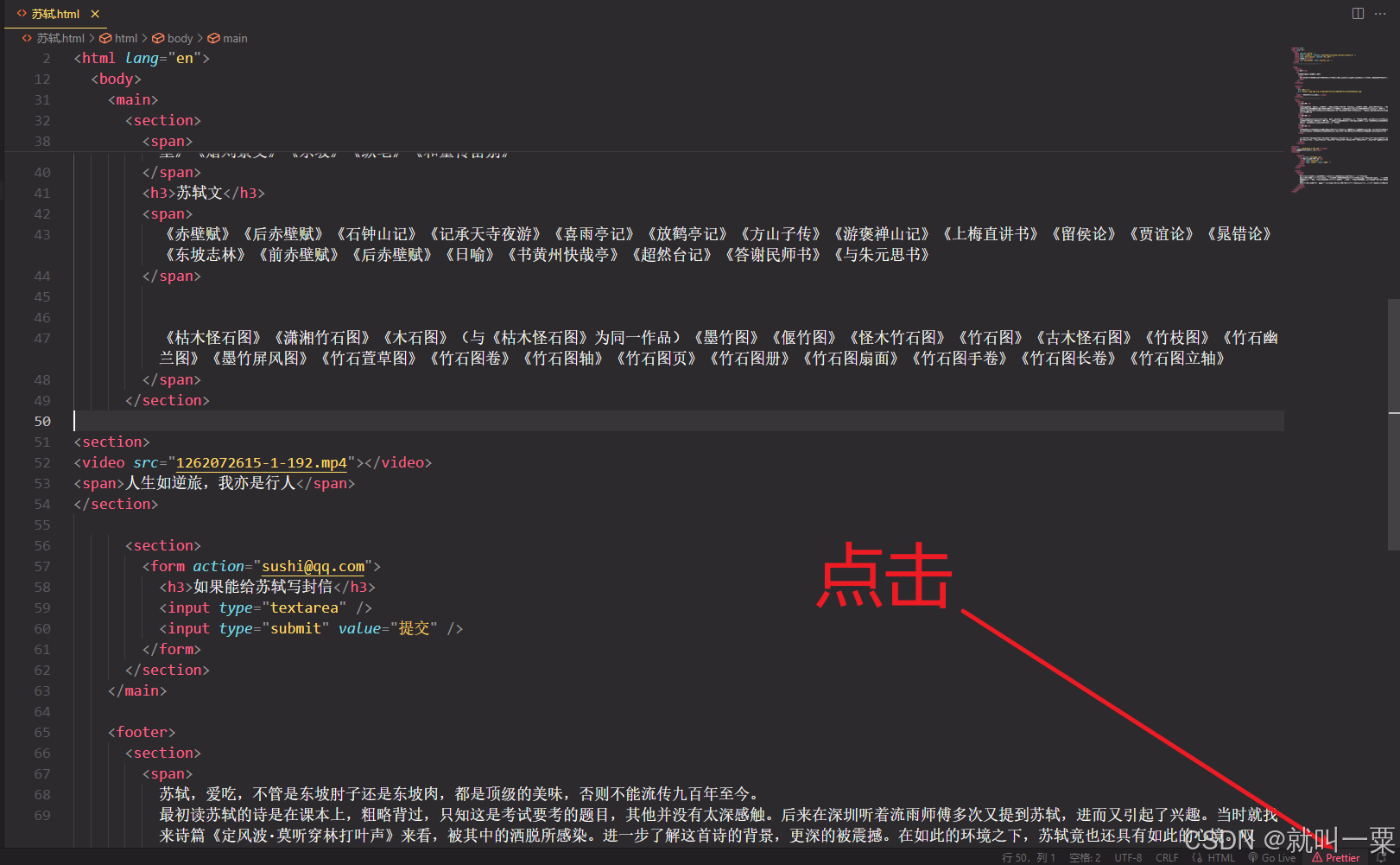1400x865 pixels.
Task: Jump to sticky scroll line <body>
Action: coord(116,79)
